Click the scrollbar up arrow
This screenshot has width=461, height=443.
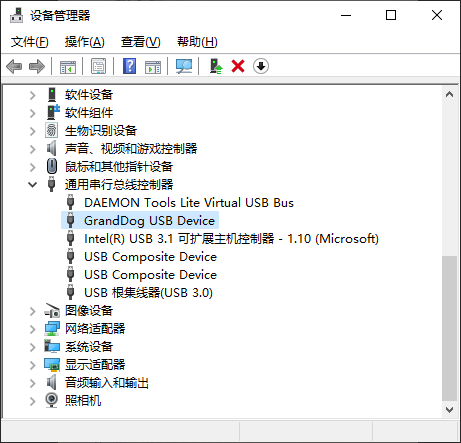(x=449, y=94)
